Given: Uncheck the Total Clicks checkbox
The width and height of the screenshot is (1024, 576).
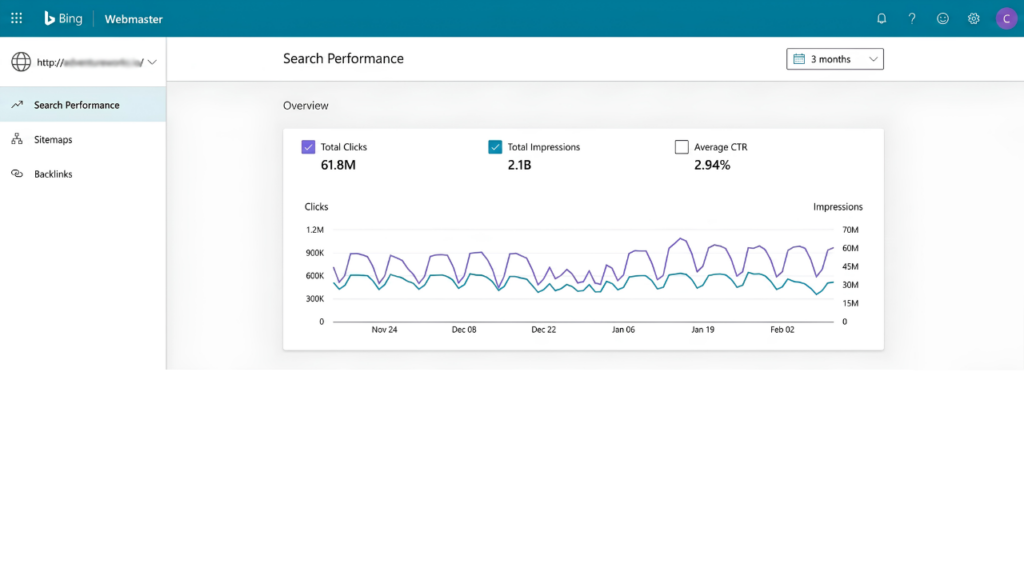Looking at the screenshot, I should click(308, 147).
